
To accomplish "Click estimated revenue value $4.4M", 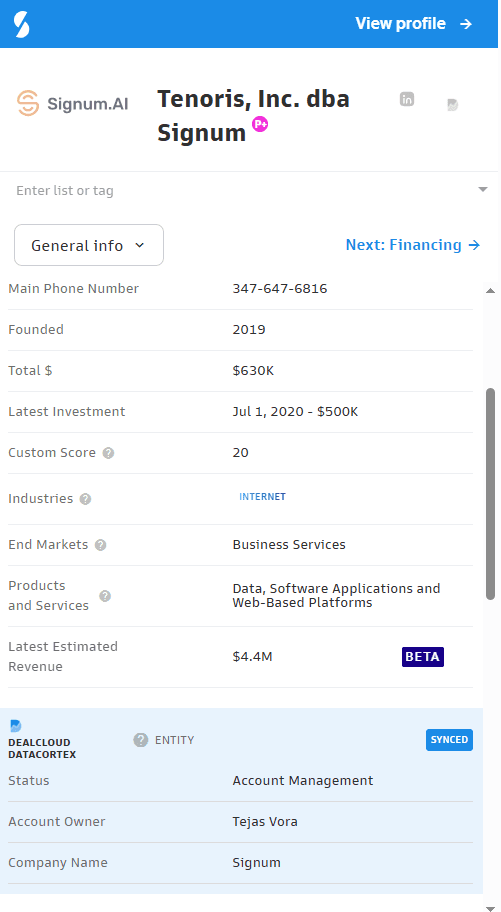I will click(x=253, y=657).
